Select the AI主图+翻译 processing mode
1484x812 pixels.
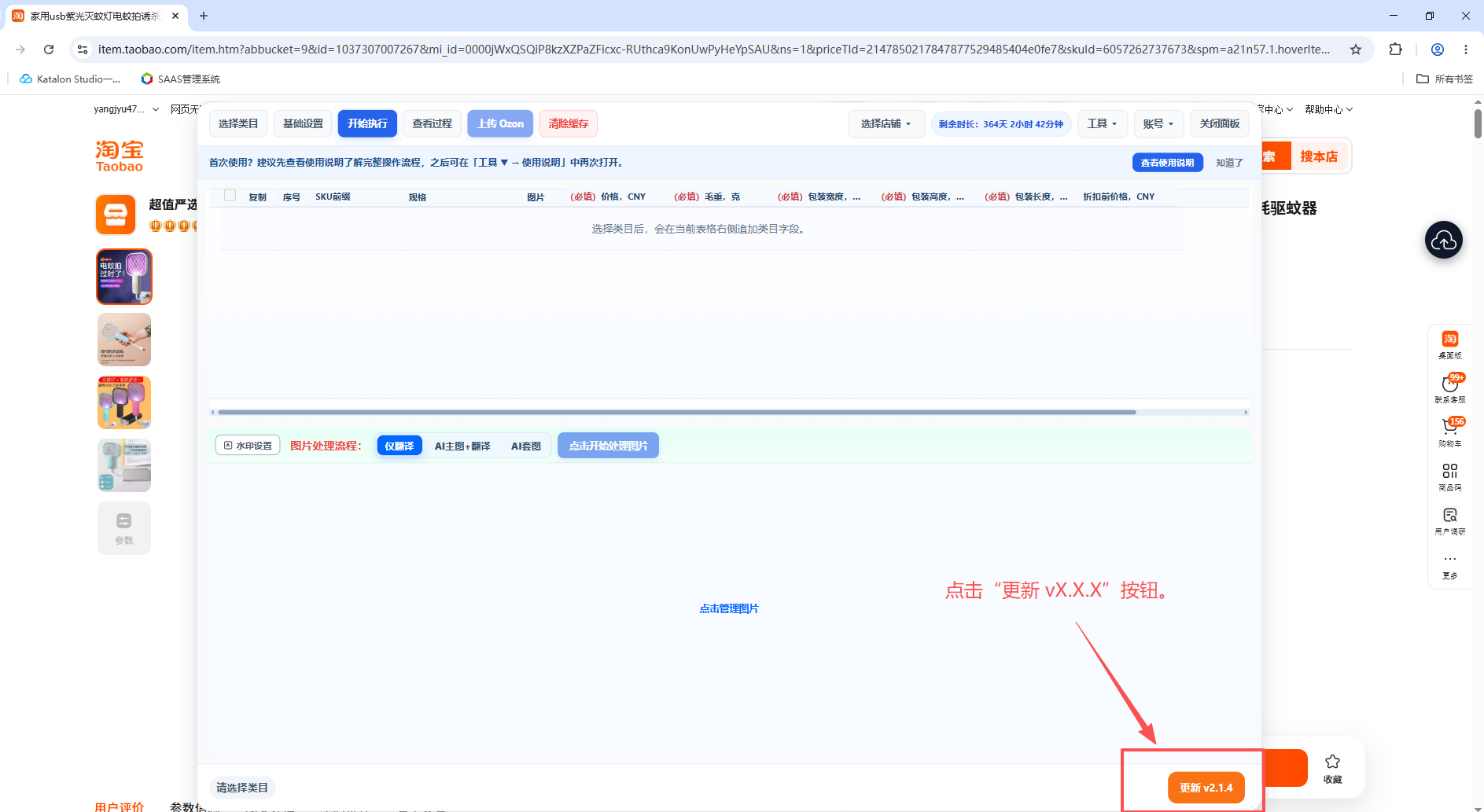[462, 446]
